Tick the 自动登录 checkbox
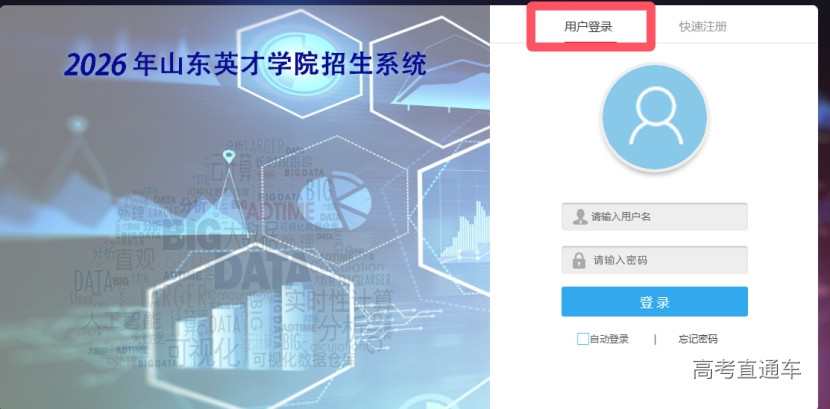The width and height of the screenshot is (830, 409). coord(583,339)
